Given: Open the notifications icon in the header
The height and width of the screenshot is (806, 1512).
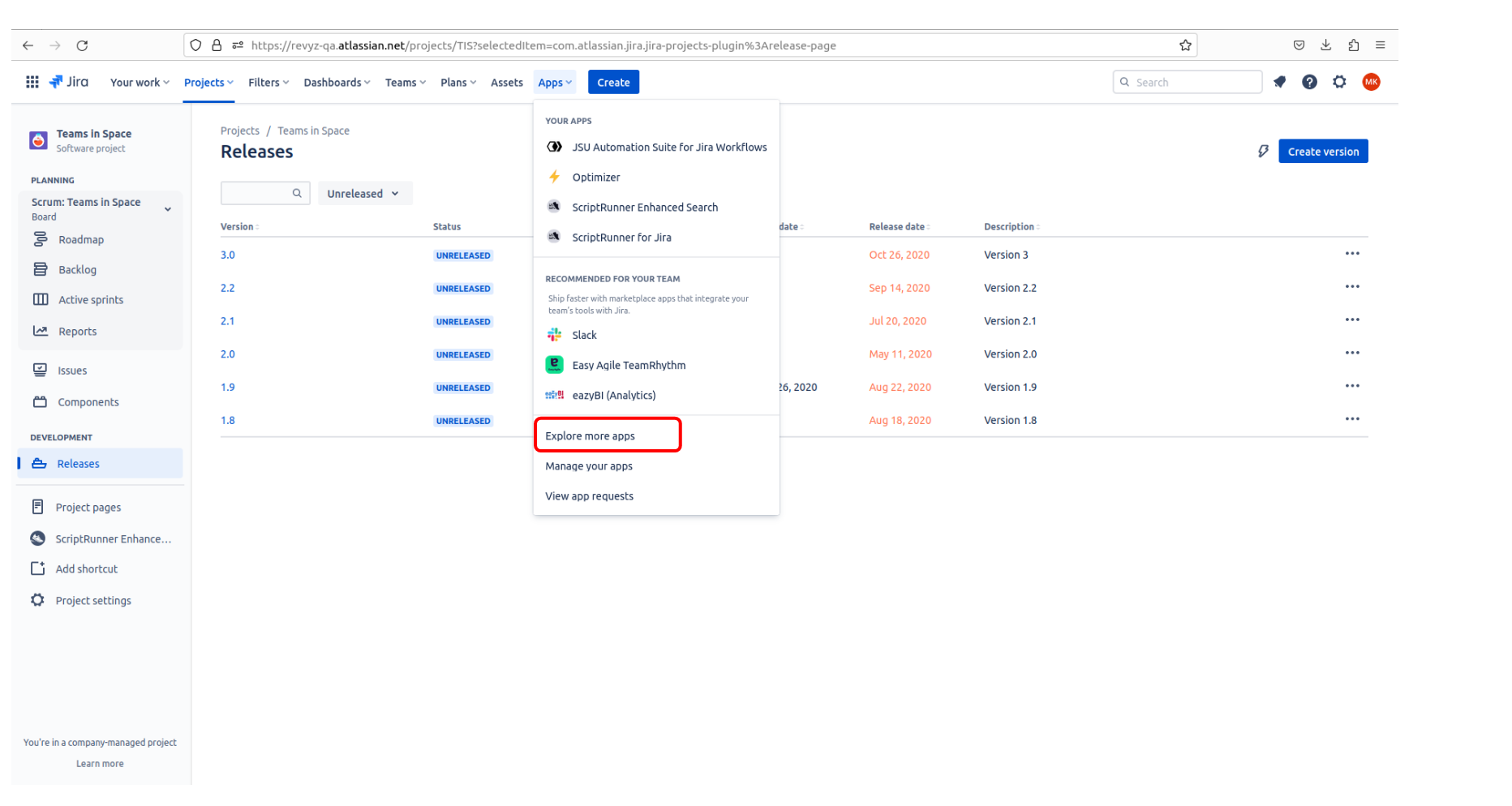Looking at the screenshot, I should (x=1280, y=82).
